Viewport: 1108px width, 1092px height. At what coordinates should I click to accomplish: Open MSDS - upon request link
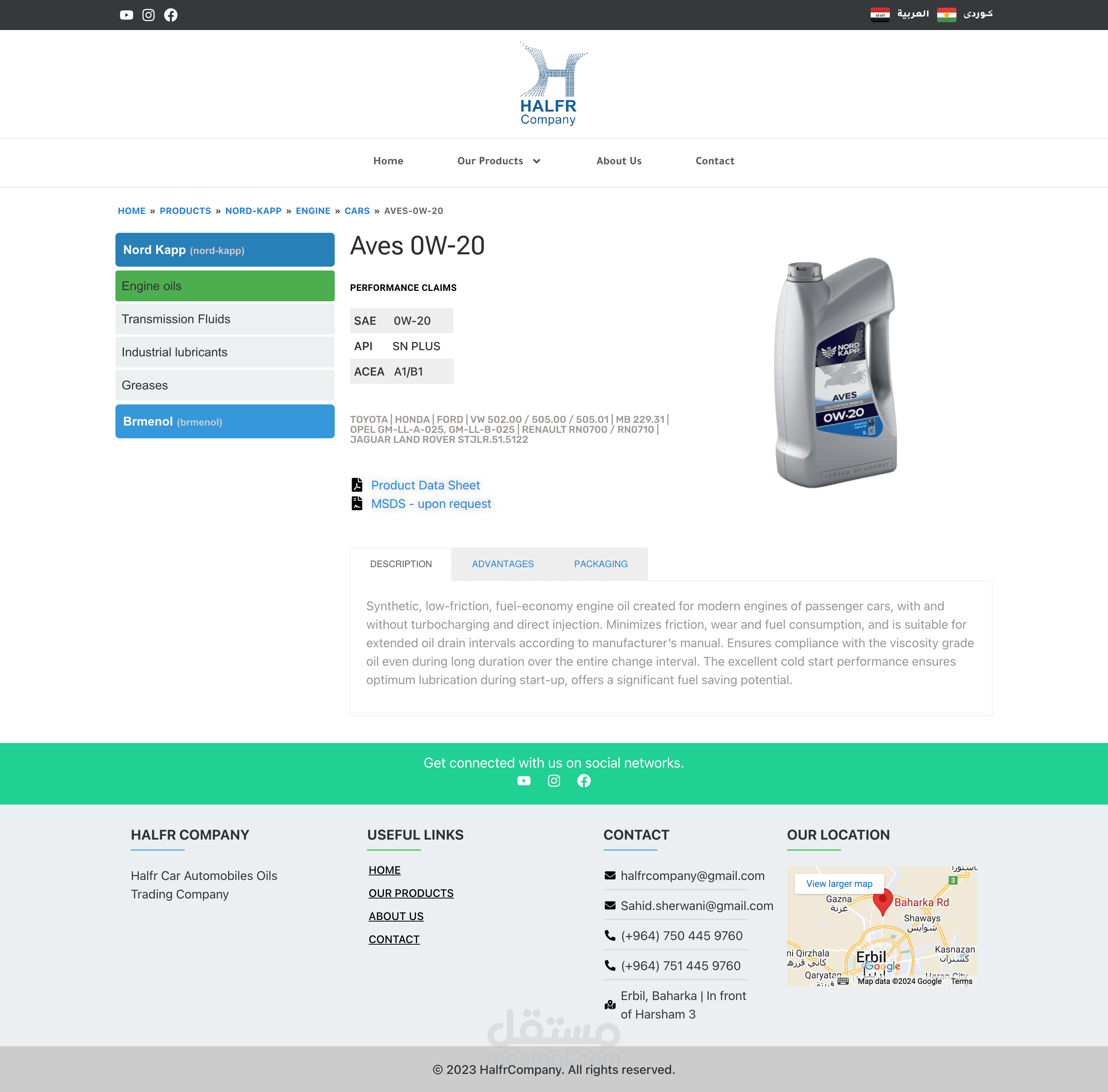[x=431, y=504]
